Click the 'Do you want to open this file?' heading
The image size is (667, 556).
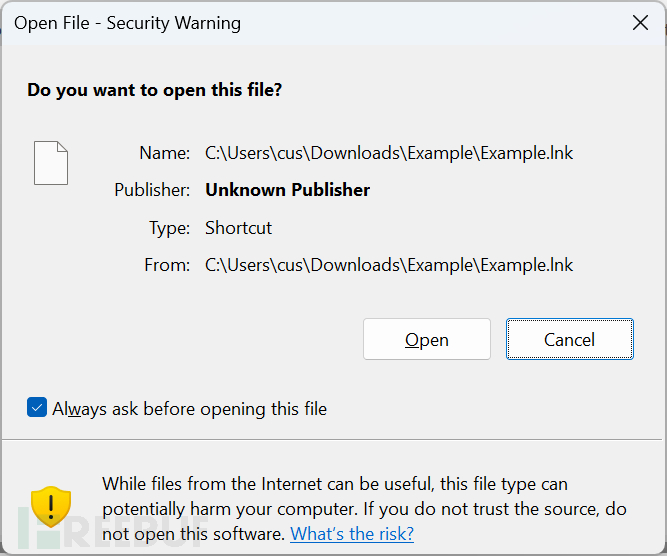coord(155,90)
